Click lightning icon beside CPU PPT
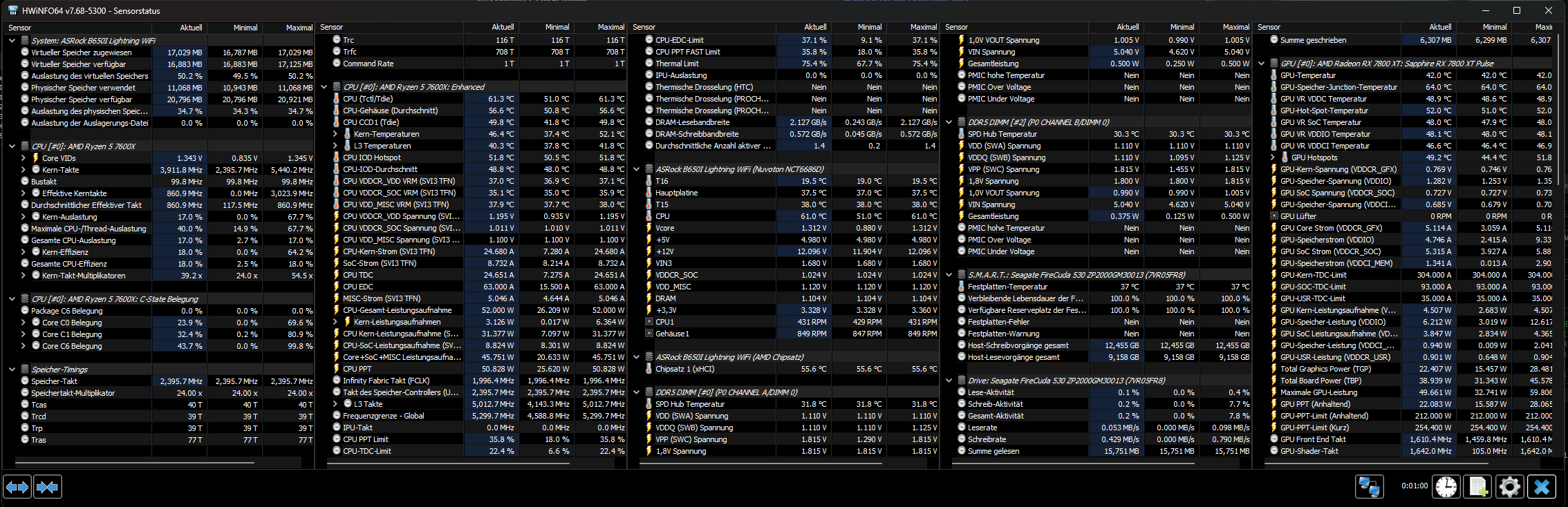This screenshot has height=507, width=1568. tap(337, 369)
